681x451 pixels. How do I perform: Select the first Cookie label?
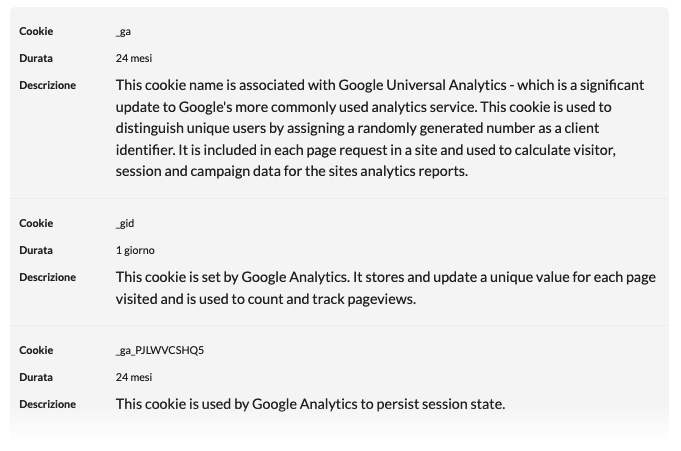pyautogui.click(x=36, y=31)
